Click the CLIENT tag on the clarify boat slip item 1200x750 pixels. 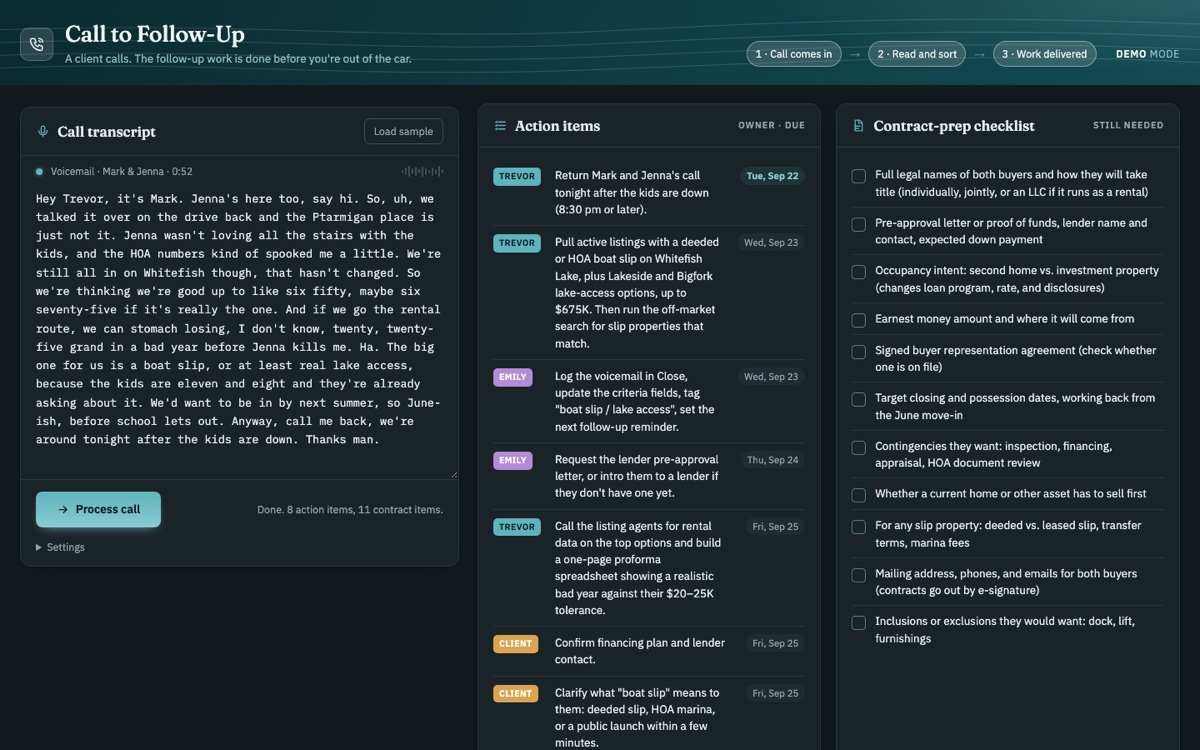click(x=516, y=693)
